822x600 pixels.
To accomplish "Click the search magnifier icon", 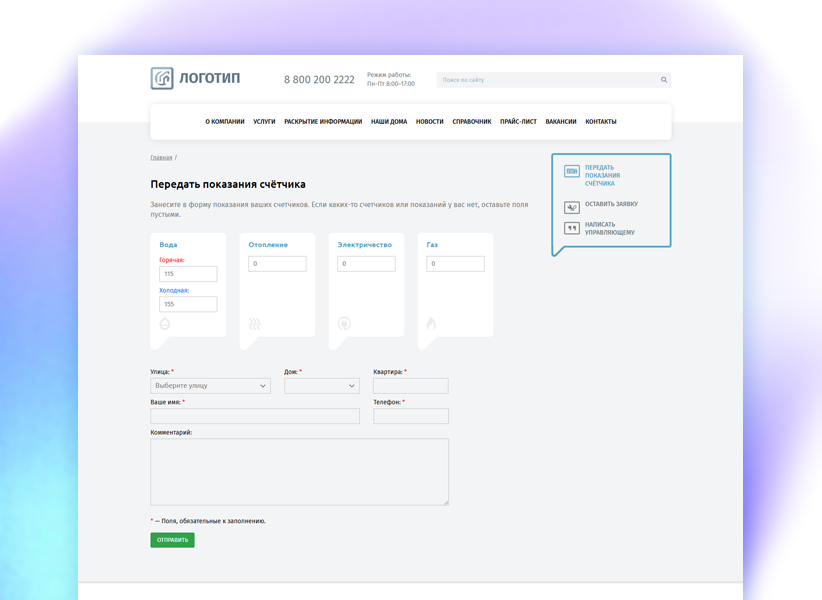I will 663,80.
